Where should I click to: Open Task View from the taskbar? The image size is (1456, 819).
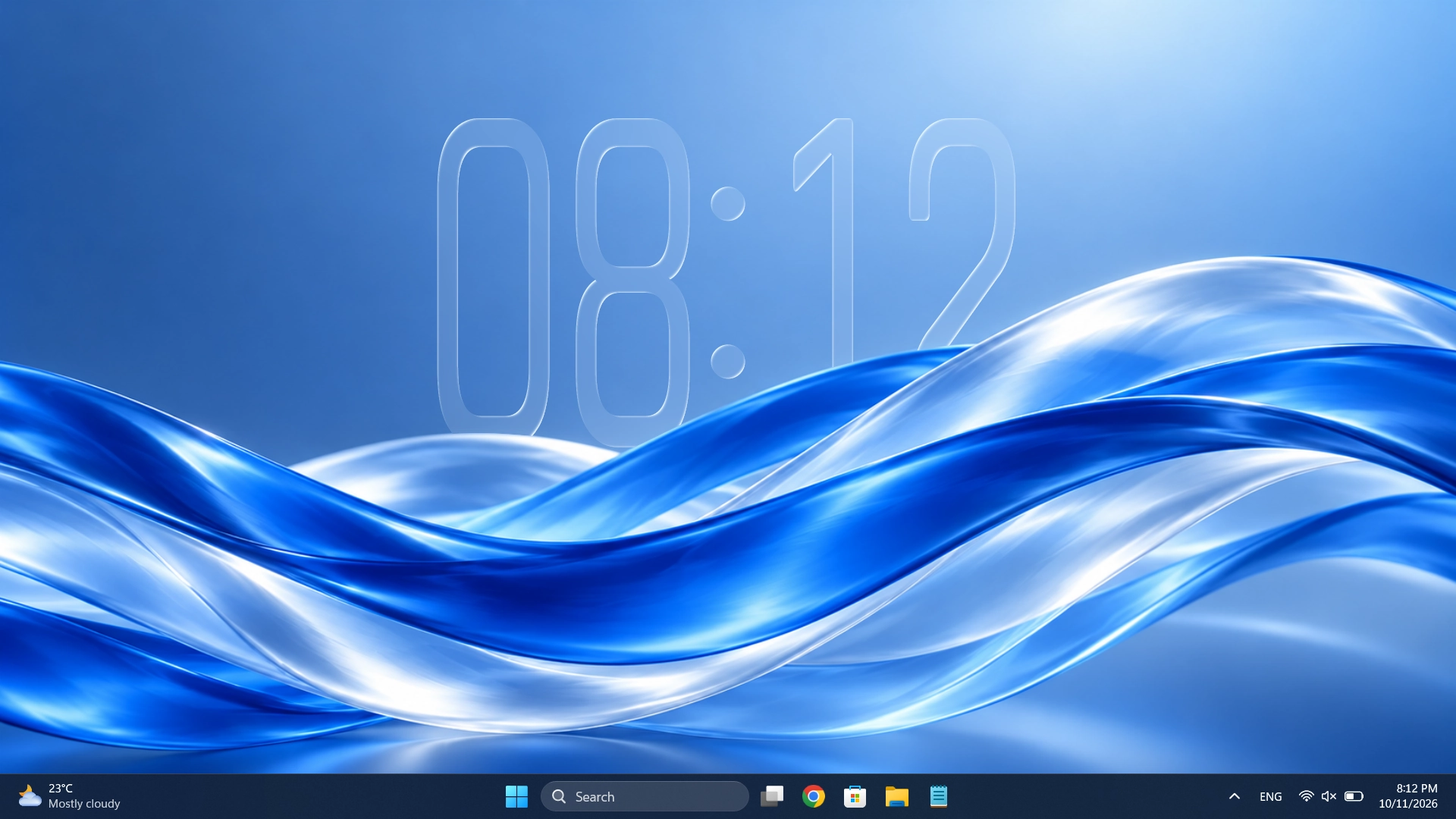tap(772, 796)
